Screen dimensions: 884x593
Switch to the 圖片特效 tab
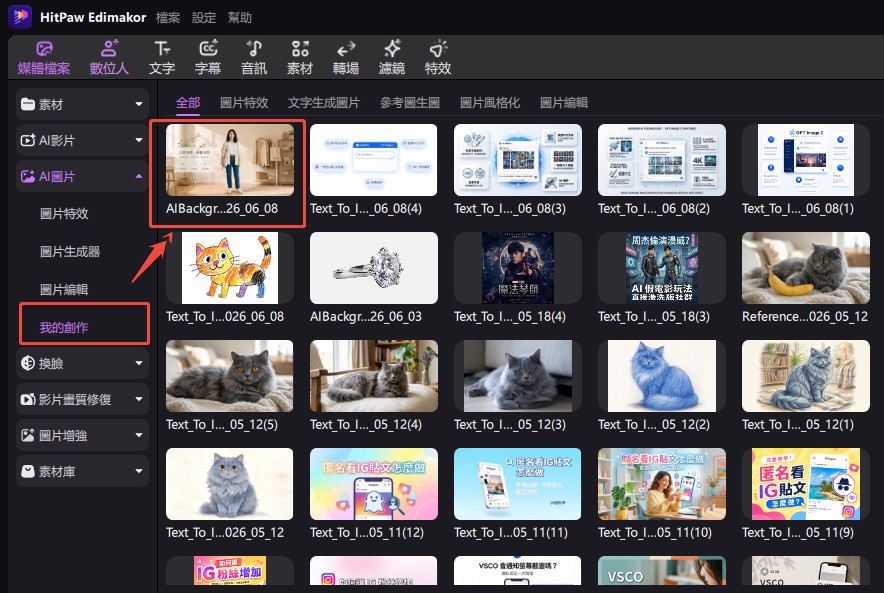244,103
